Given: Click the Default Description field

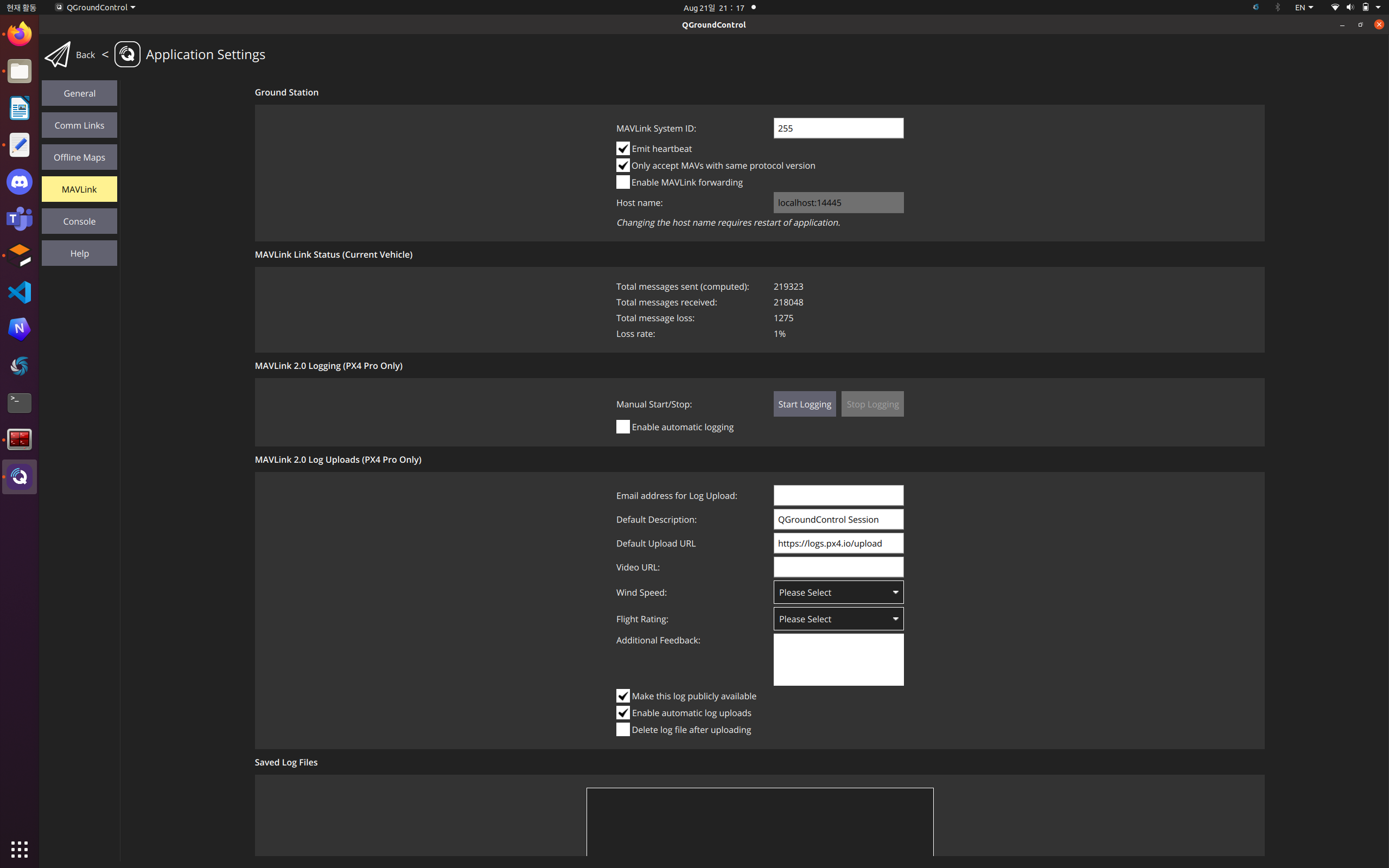Looking at the screenshot, I should click(839, 520).
